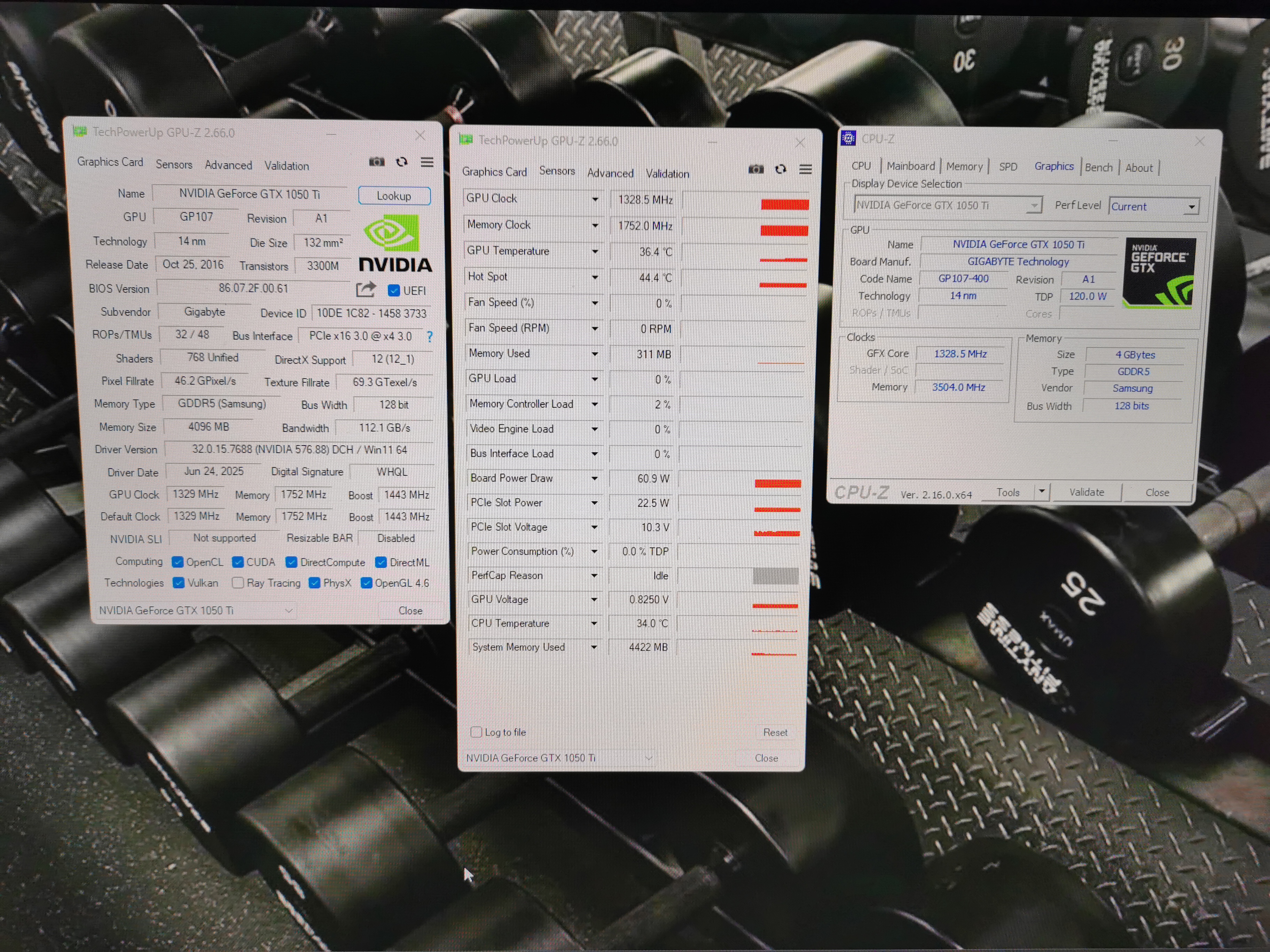
Task: Click Reset button in Sensors window
Action: 775,732
